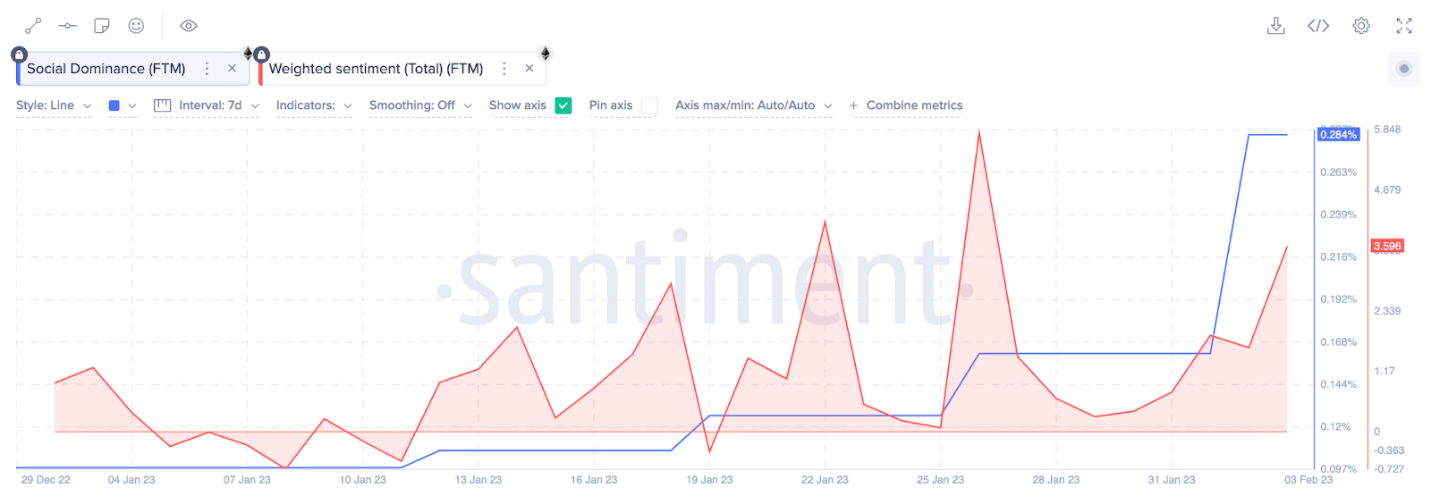
Task: Click the 22 Jan 23 date label
Action: 824,480
